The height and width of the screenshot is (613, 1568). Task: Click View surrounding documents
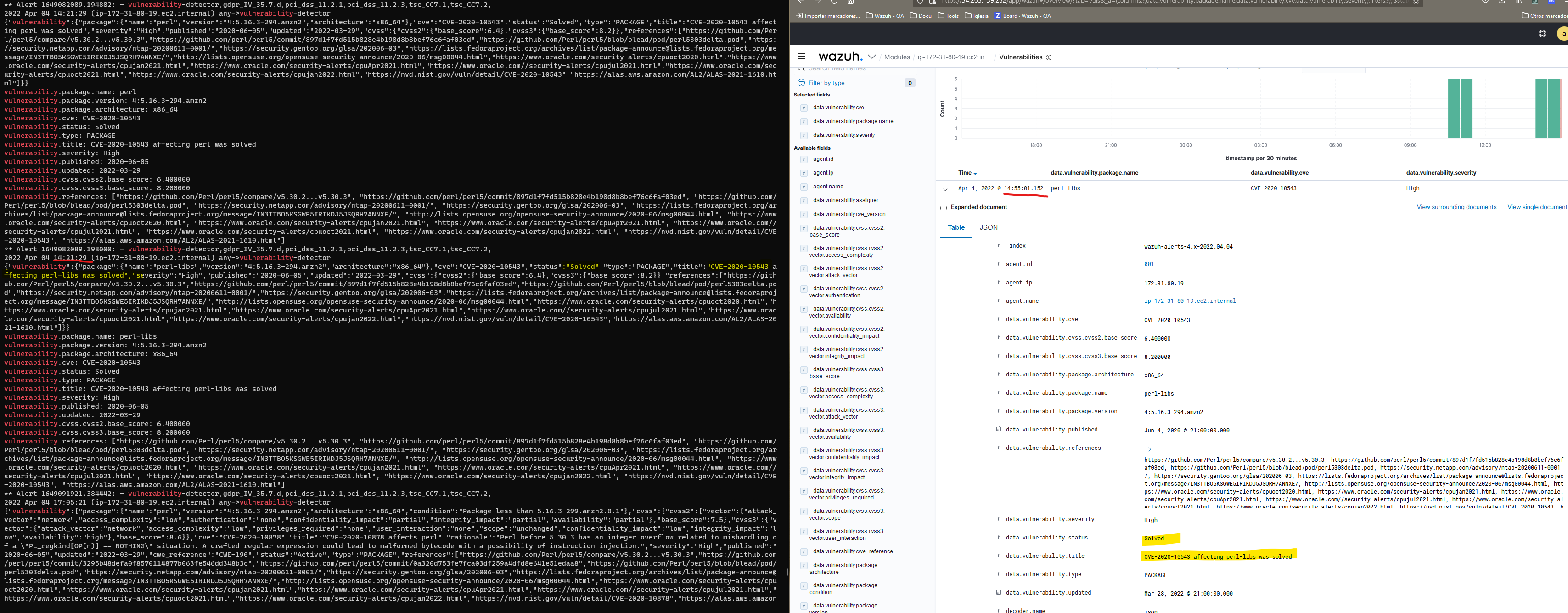(1456, 207)
